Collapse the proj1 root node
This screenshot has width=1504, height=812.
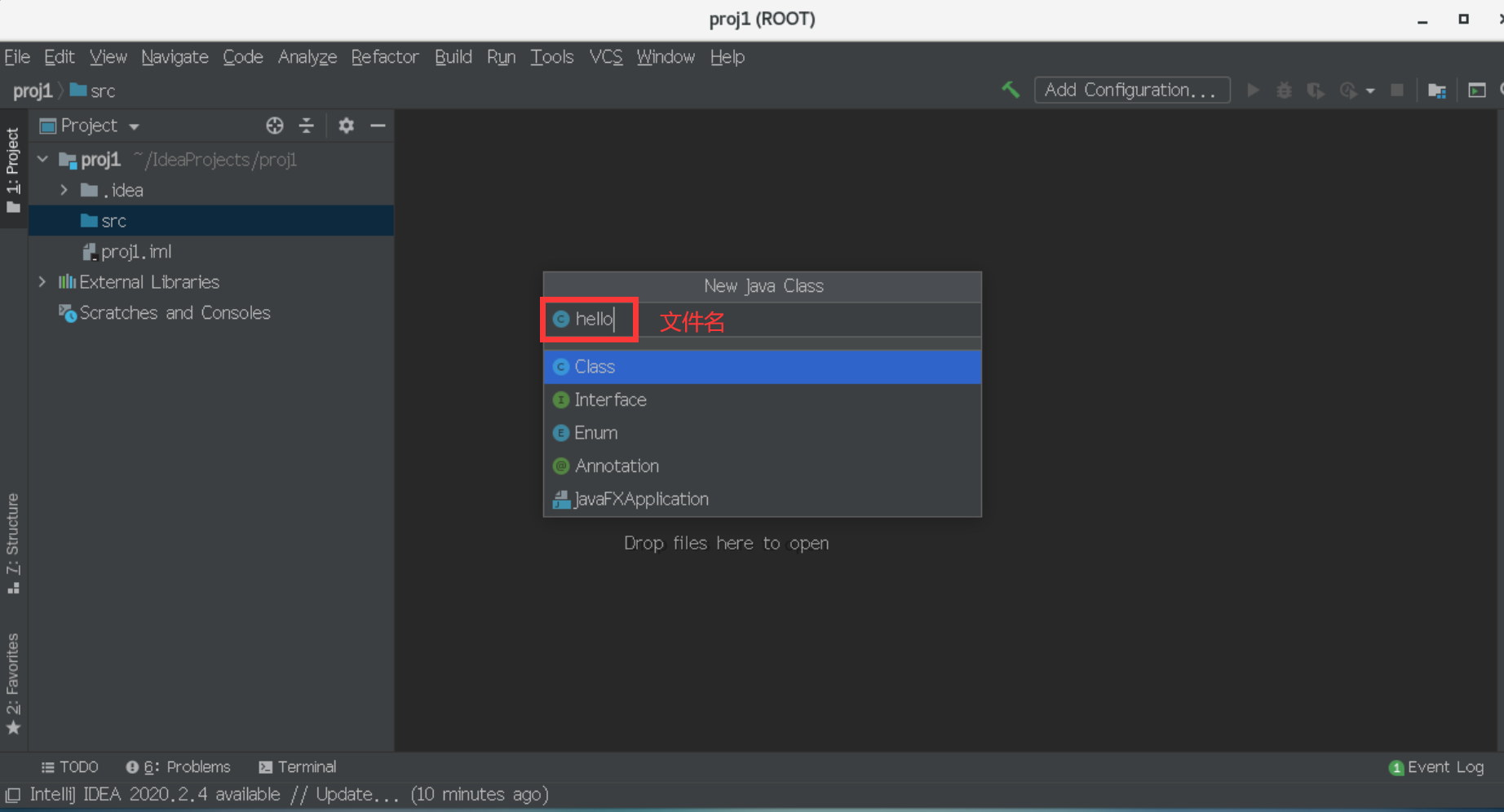[43, 159]
